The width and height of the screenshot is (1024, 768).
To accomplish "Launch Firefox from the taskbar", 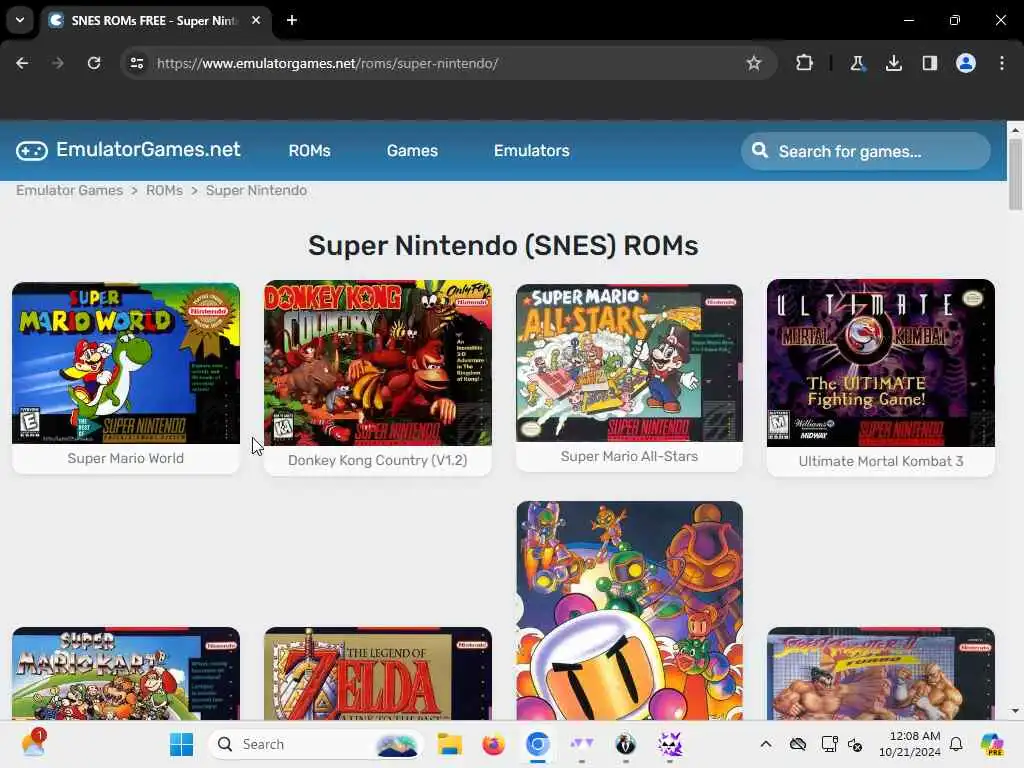I will coord(493,744).
